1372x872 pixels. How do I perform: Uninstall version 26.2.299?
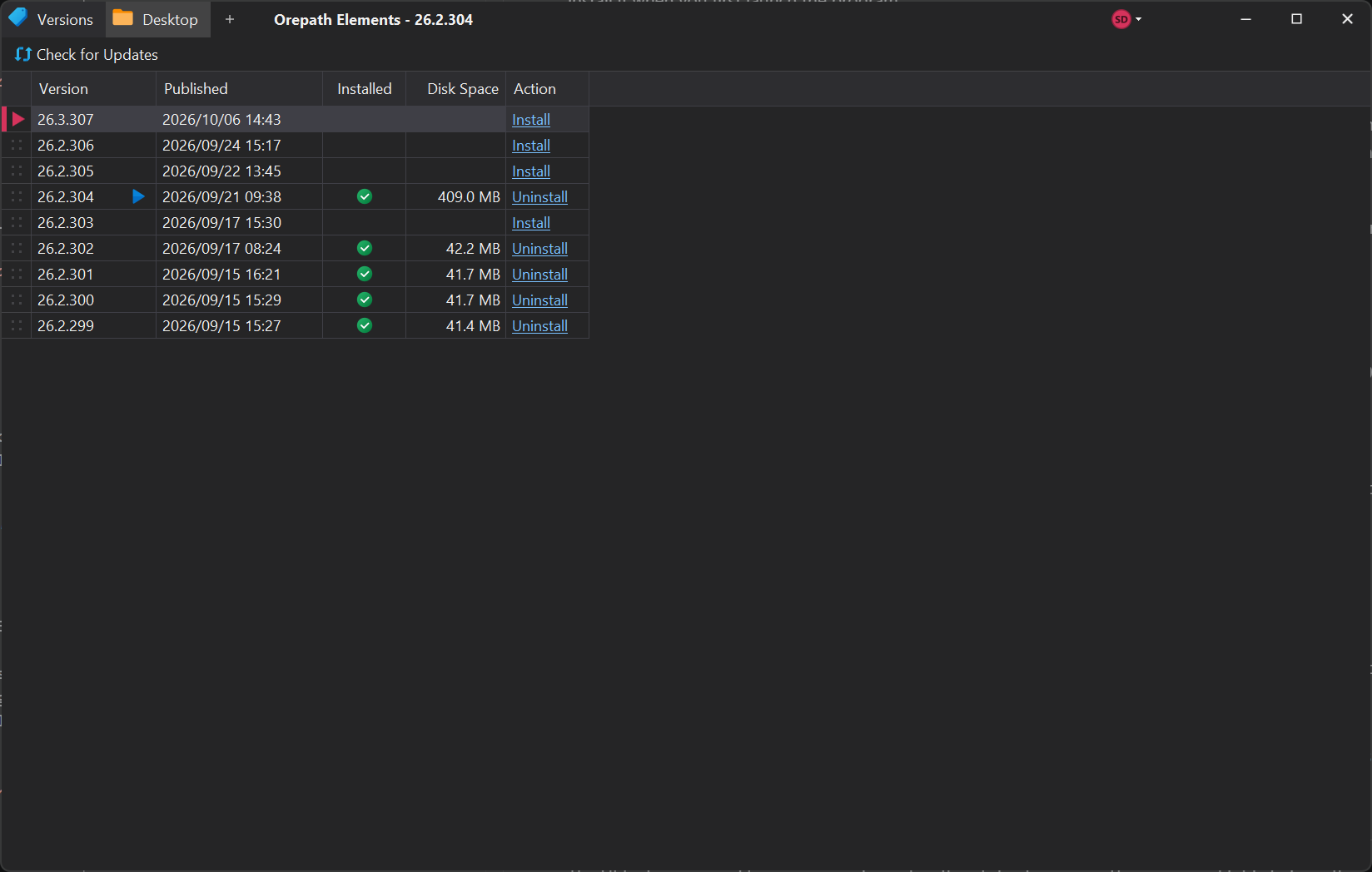[539, 325]
